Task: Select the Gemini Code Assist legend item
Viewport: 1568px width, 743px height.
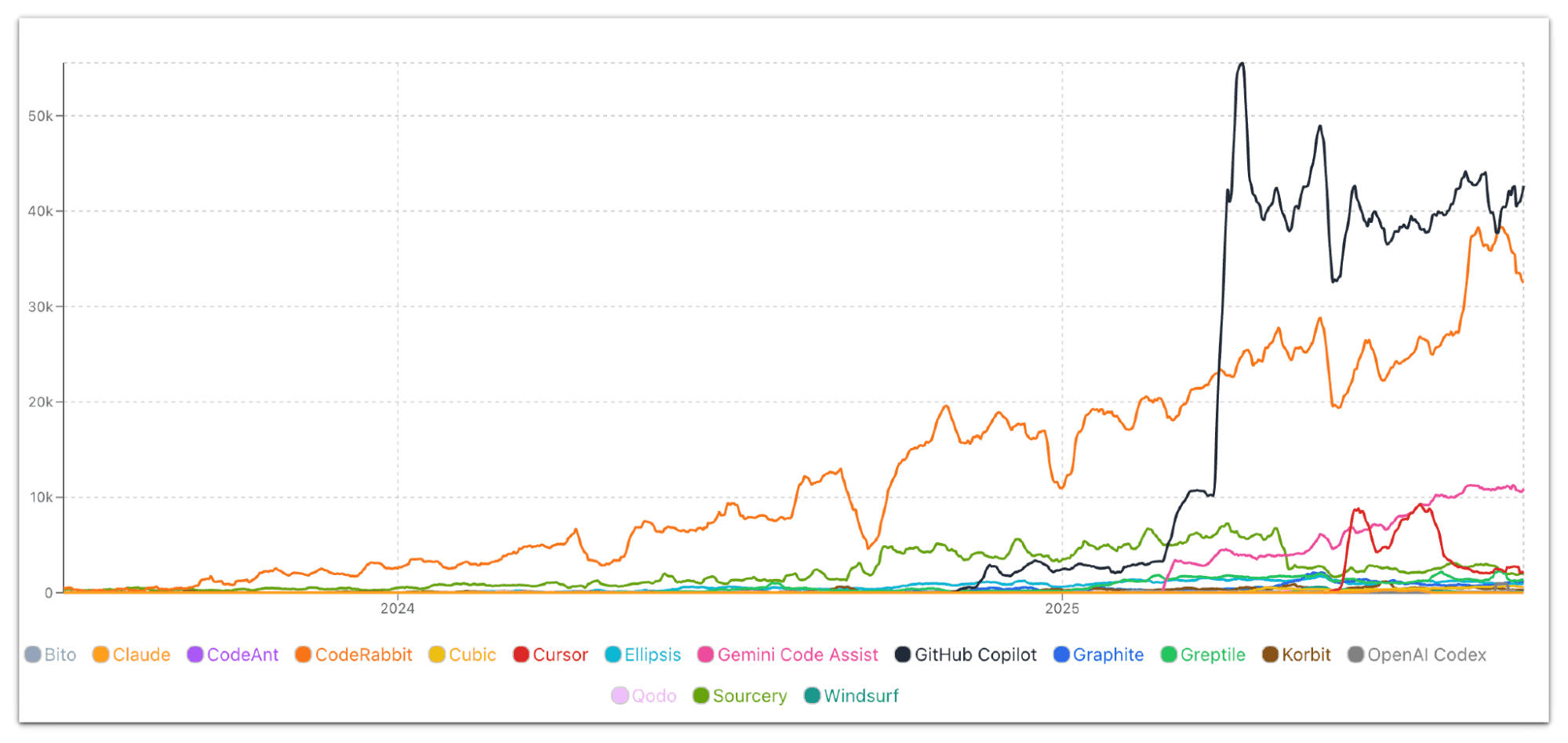Action: coord(788,654)
